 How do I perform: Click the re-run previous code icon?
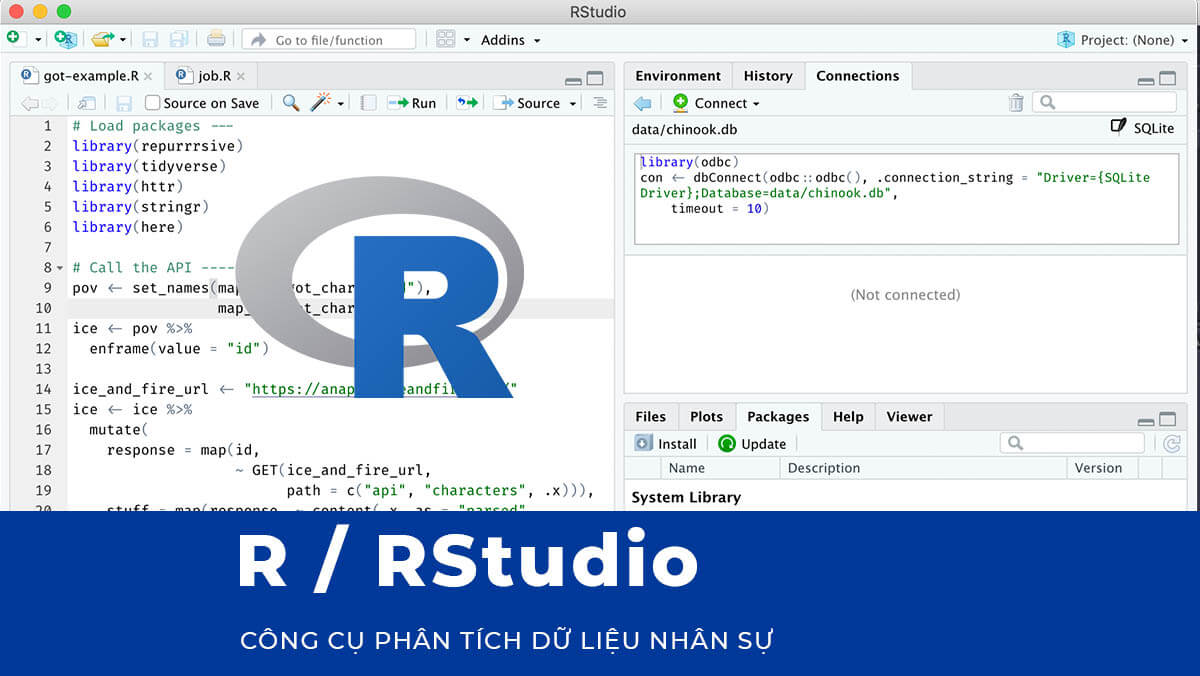click(464, 100)
